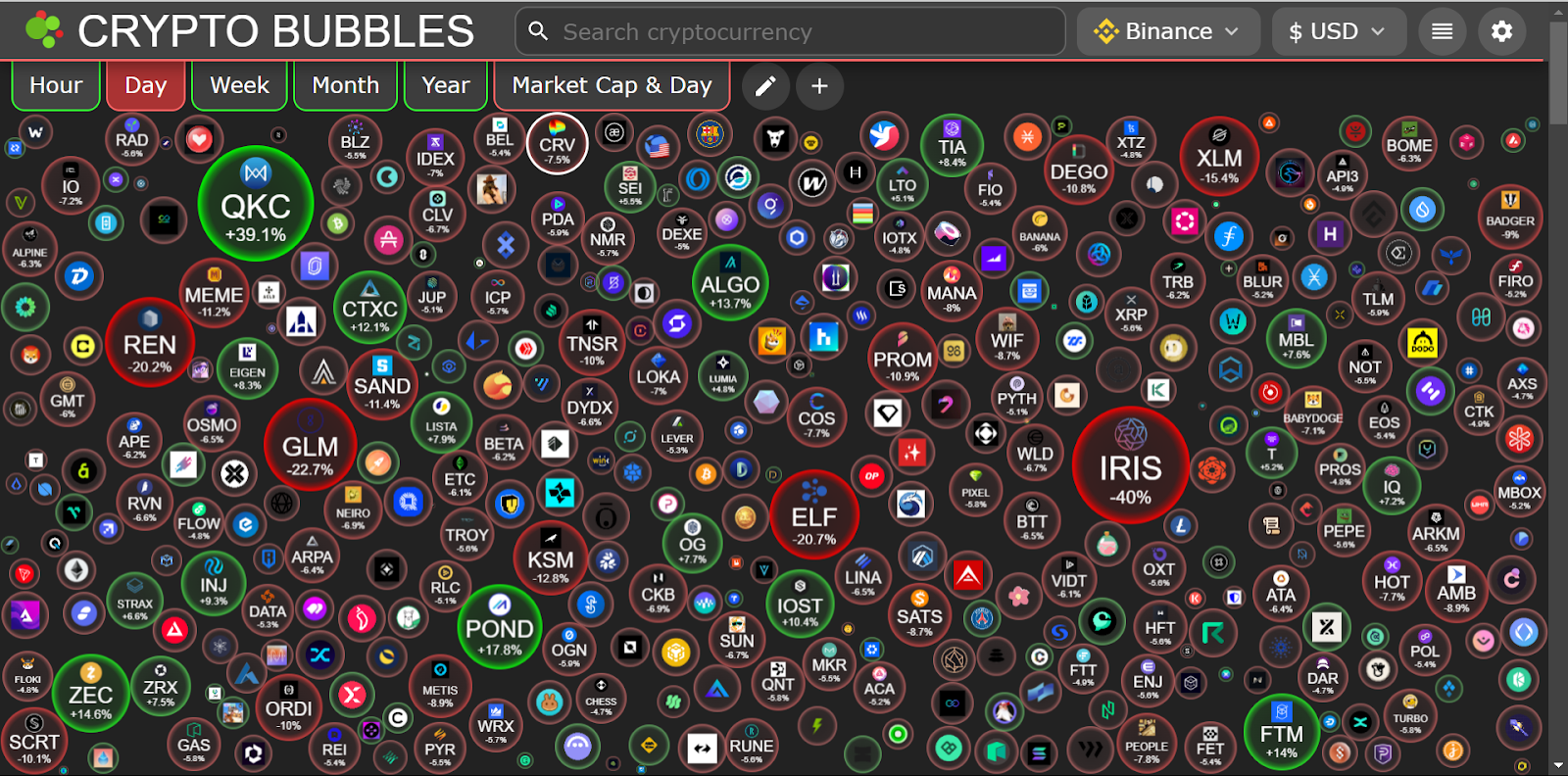Click the Search cryptocurrency input field
This screenshot has width=1568, height=776.
(x=790, y=31)
